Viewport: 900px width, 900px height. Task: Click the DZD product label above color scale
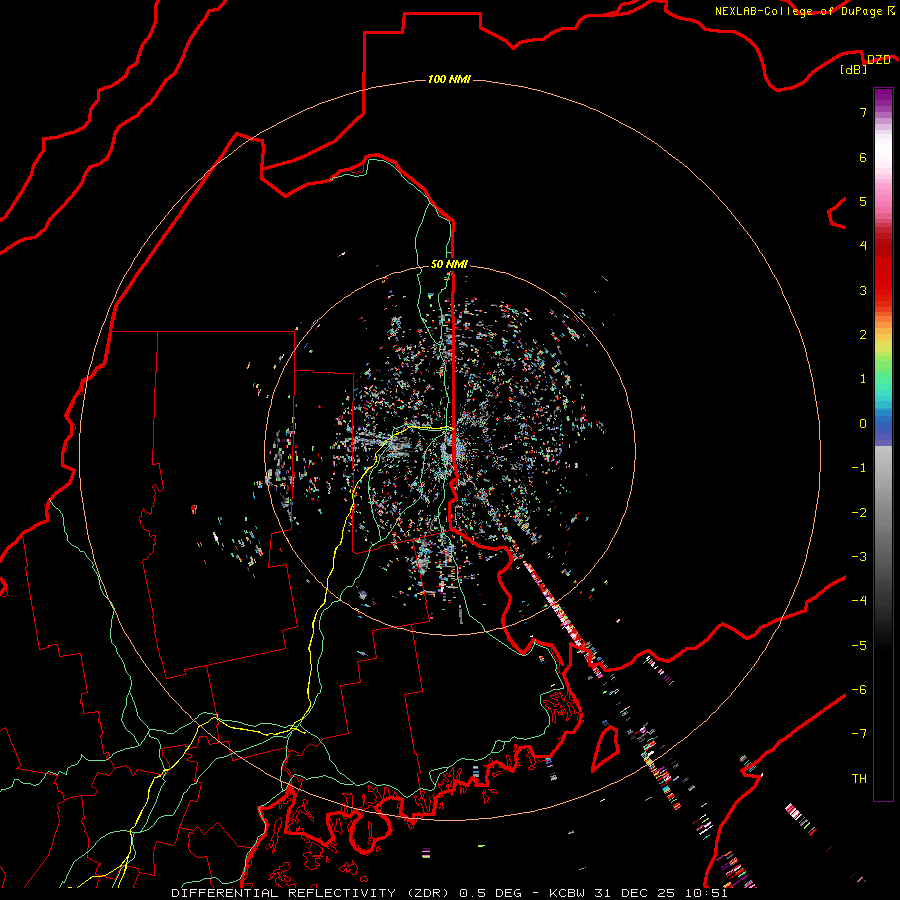tap(878, 60)
